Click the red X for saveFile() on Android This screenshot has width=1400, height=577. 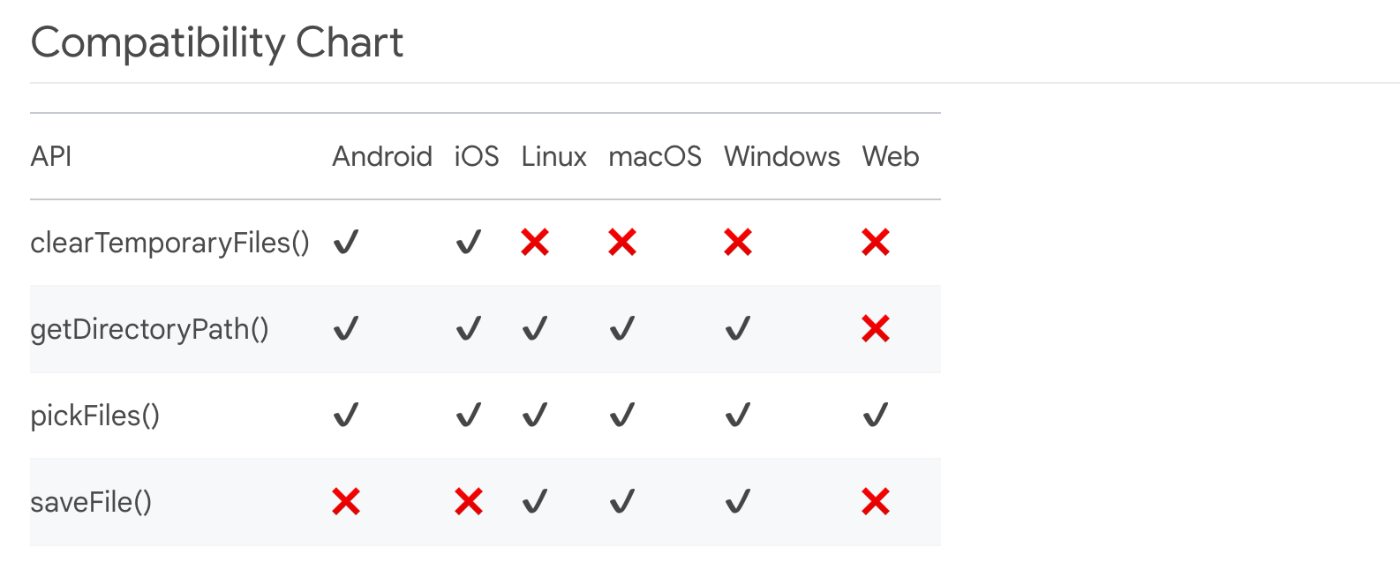346,501
